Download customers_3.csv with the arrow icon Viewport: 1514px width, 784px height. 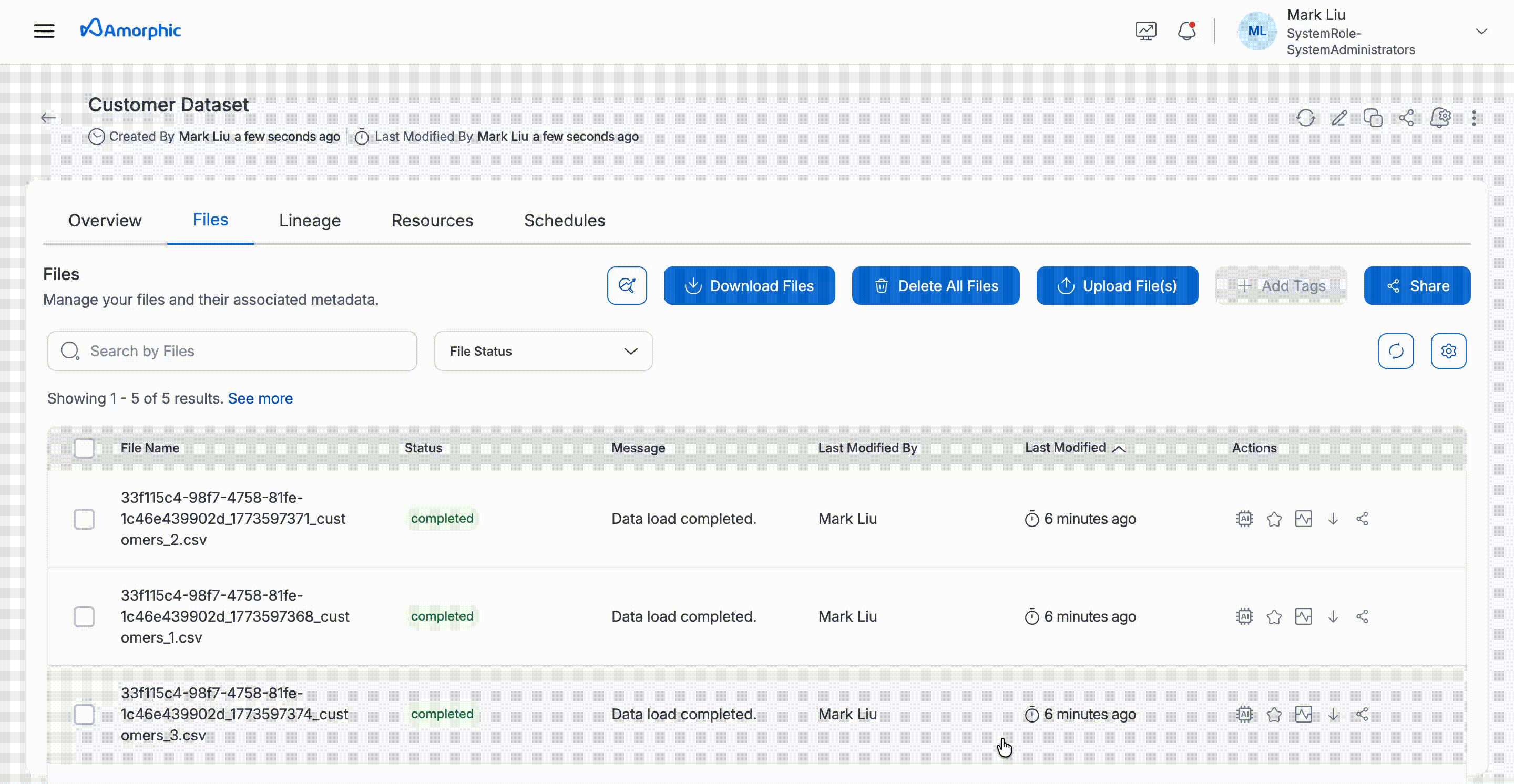[x=1333, y=714]
